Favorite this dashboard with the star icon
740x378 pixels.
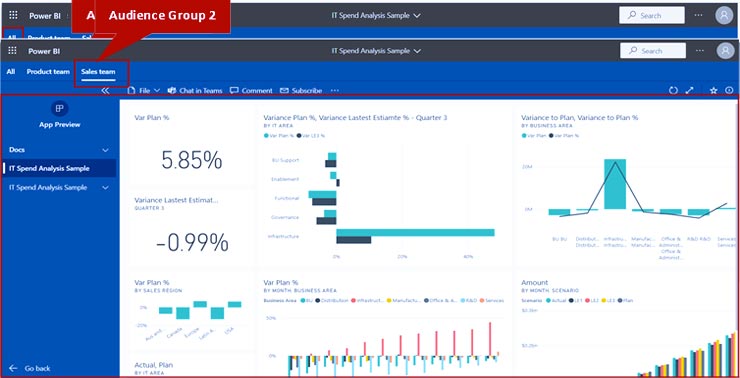[x=714, y=90]
